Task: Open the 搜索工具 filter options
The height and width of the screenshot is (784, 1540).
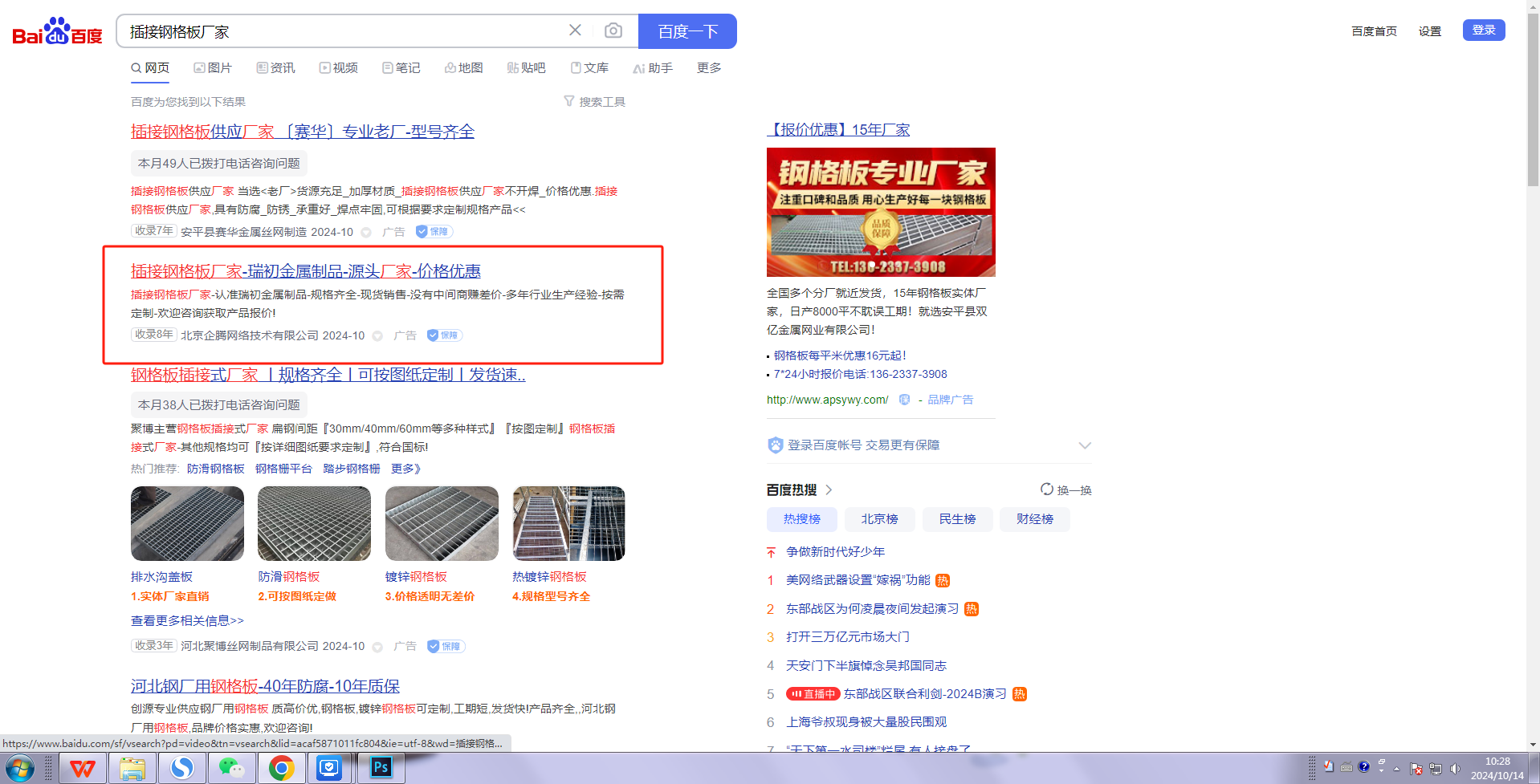Action: click(x=594, y=102)
